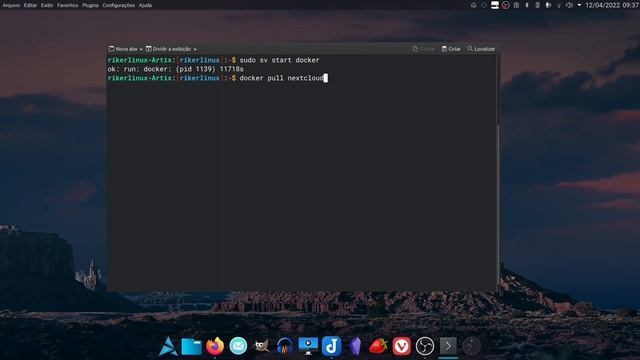The height and width of the screenshot is (360, 640).
Task: Click the microphone tray icon
Action: (x=548, y=5)
